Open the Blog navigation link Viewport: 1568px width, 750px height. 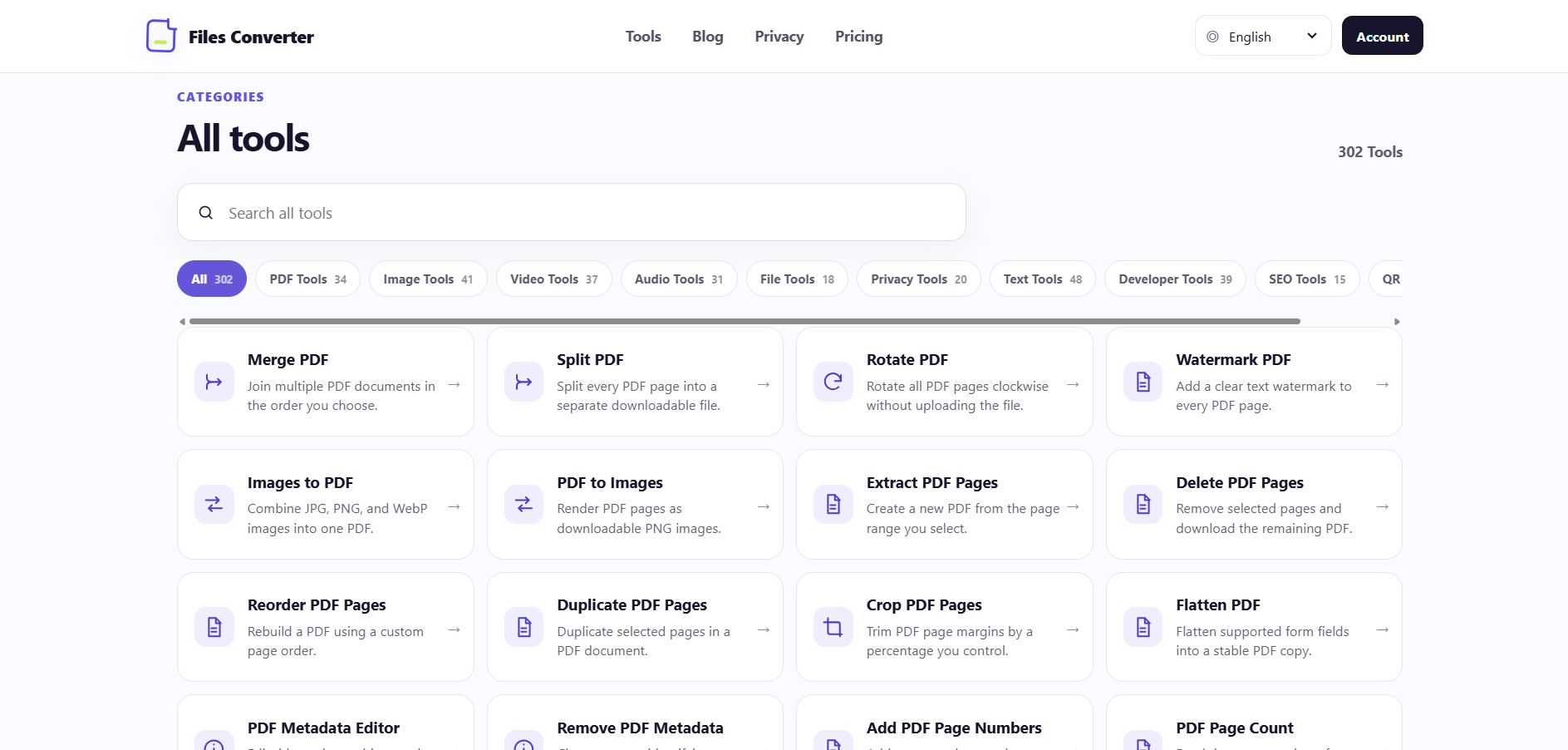[708, 36]
